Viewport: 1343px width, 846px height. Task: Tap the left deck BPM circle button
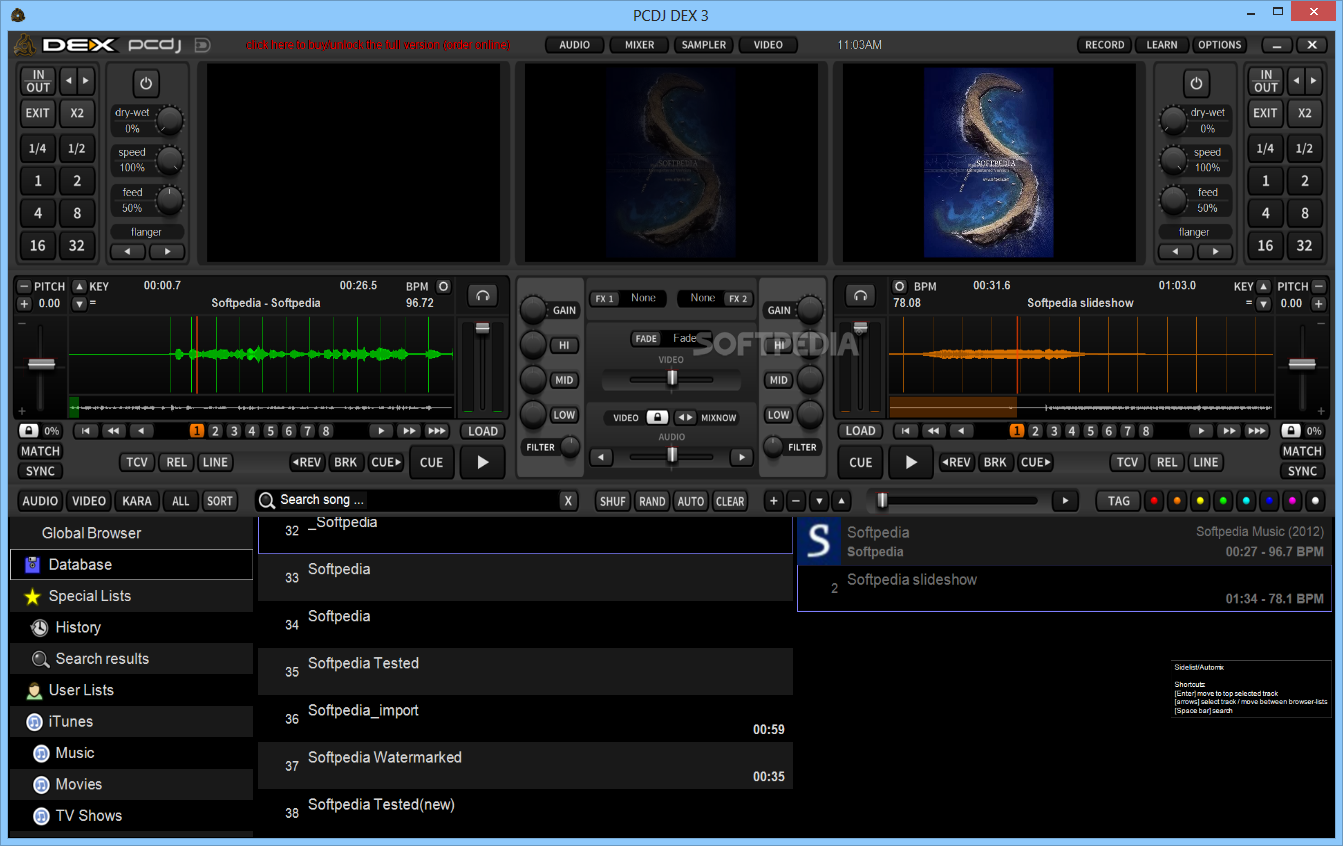[x=444, y=286]
